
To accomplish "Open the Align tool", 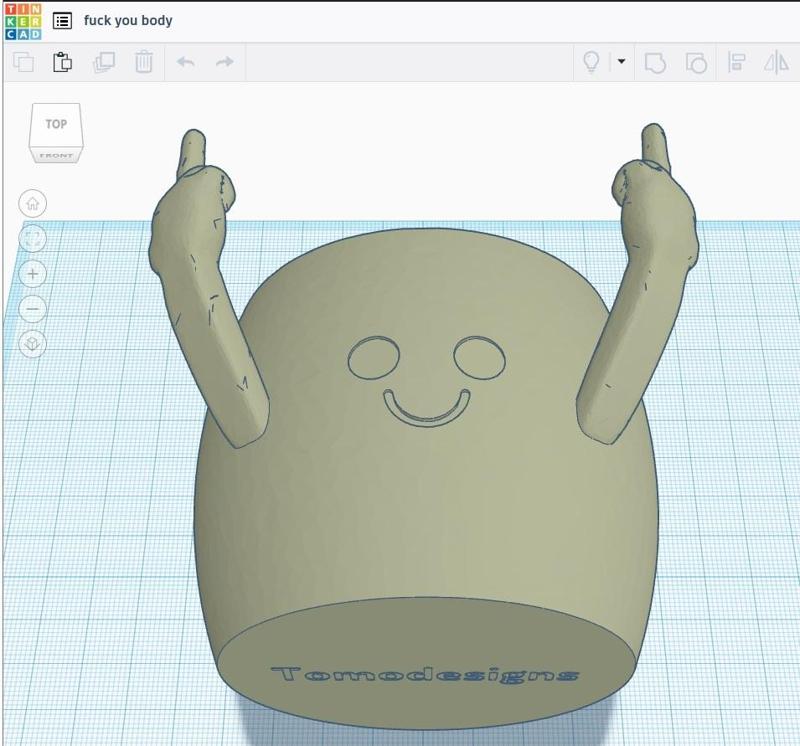I will point(736,62).
